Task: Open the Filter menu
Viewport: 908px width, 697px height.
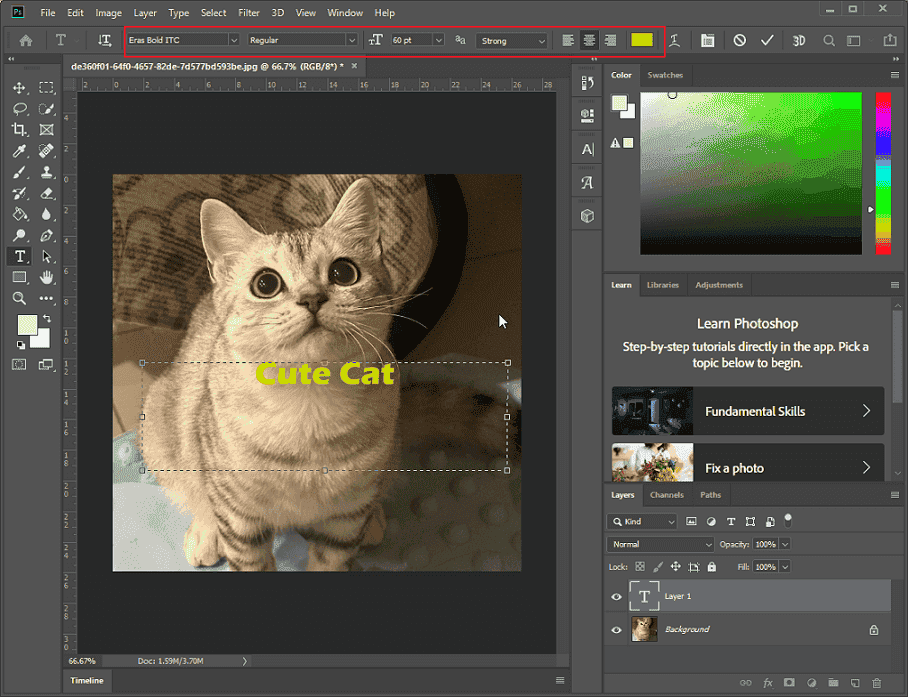Action: pyautogui.click(x=247, y=12)
